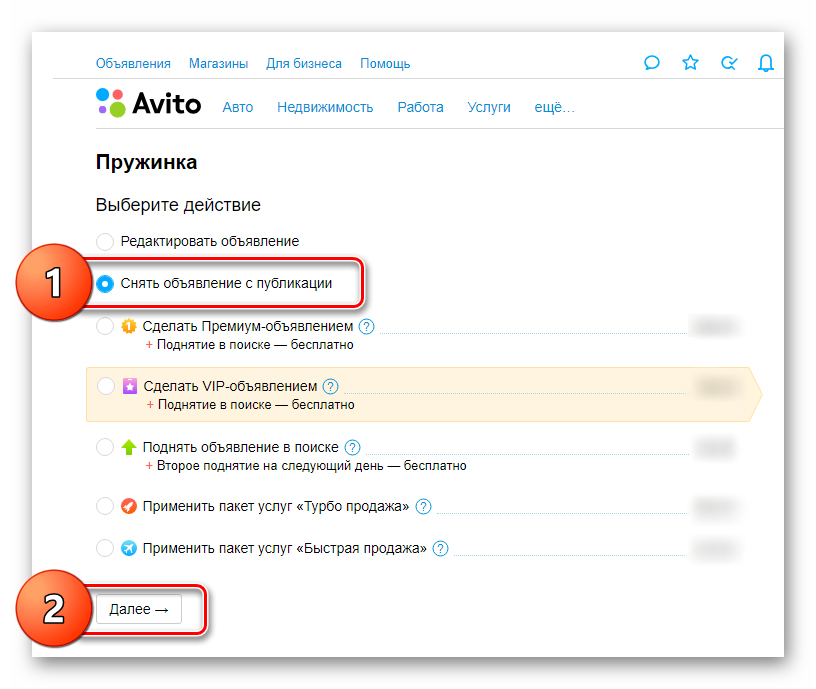This screenshot has height=689, width=816.
Task: Go to the Авто category
Action: pyautogui.click(x=238, y=107)
